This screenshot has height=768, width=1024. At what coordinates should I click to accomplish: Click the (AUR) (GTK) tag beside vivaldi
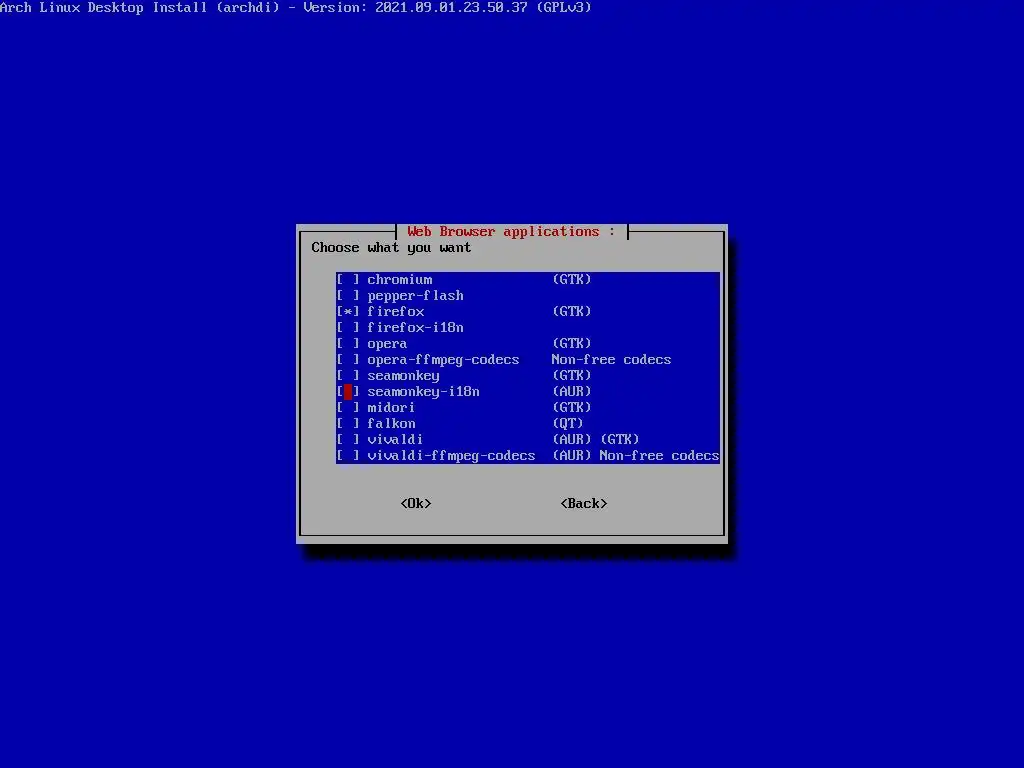pyautogui.click(x=596, y=440)
